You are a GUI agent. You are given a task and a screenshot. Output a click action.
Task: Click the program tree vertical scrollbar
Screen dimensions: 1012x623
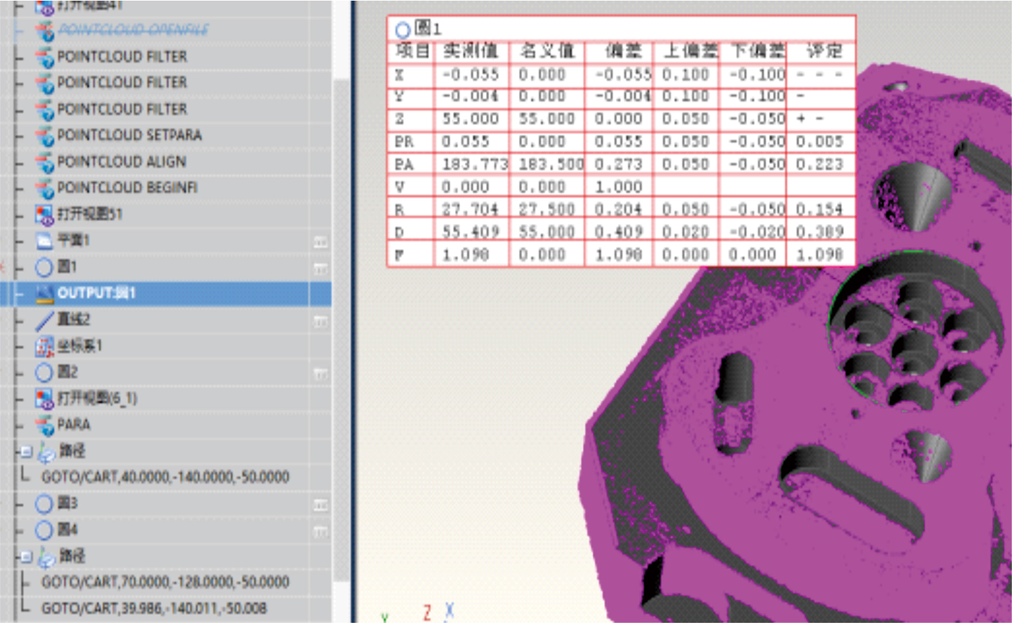click(341, 300)
